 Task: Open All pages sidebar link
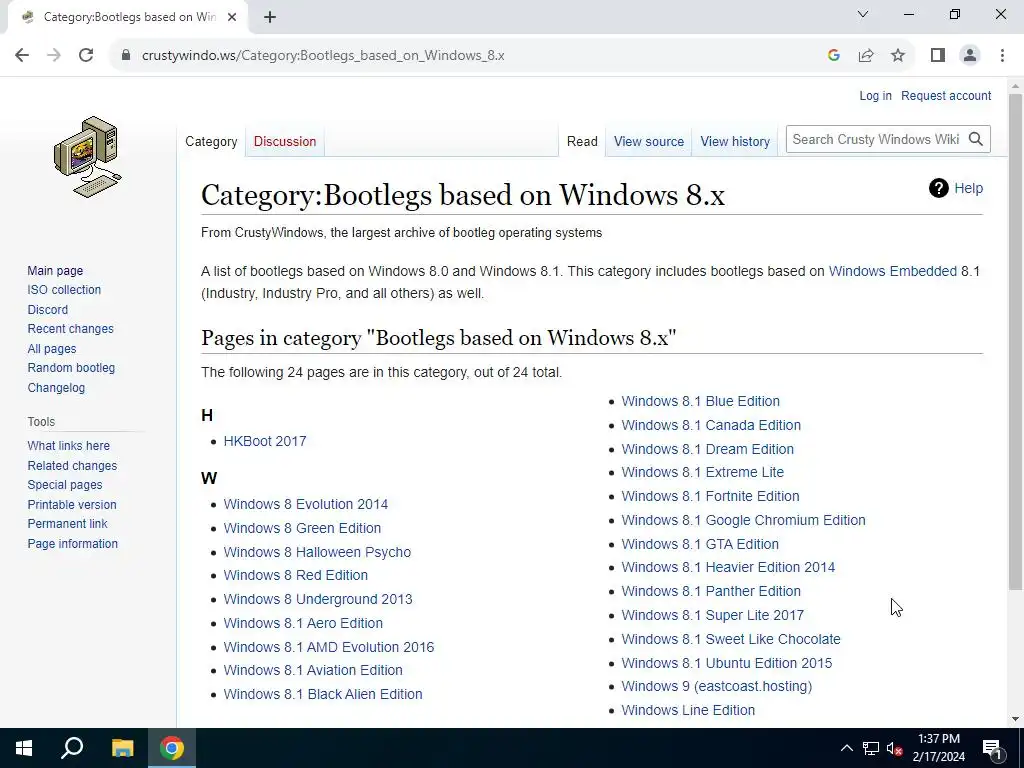tap(52, 349)
